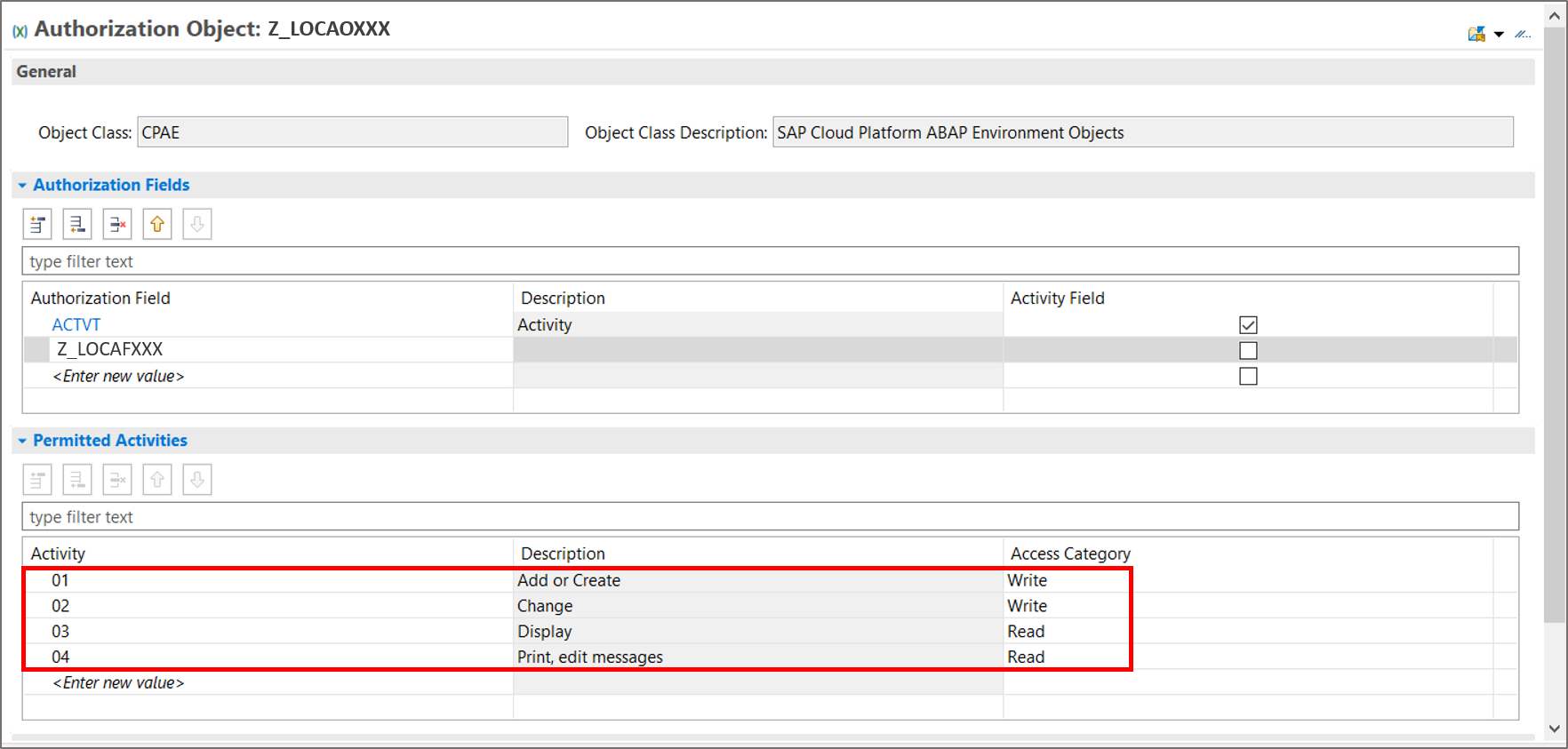1568x749 pixels.
Task: Click the vertical scrollbar thumb
Action: [1554, 324]
